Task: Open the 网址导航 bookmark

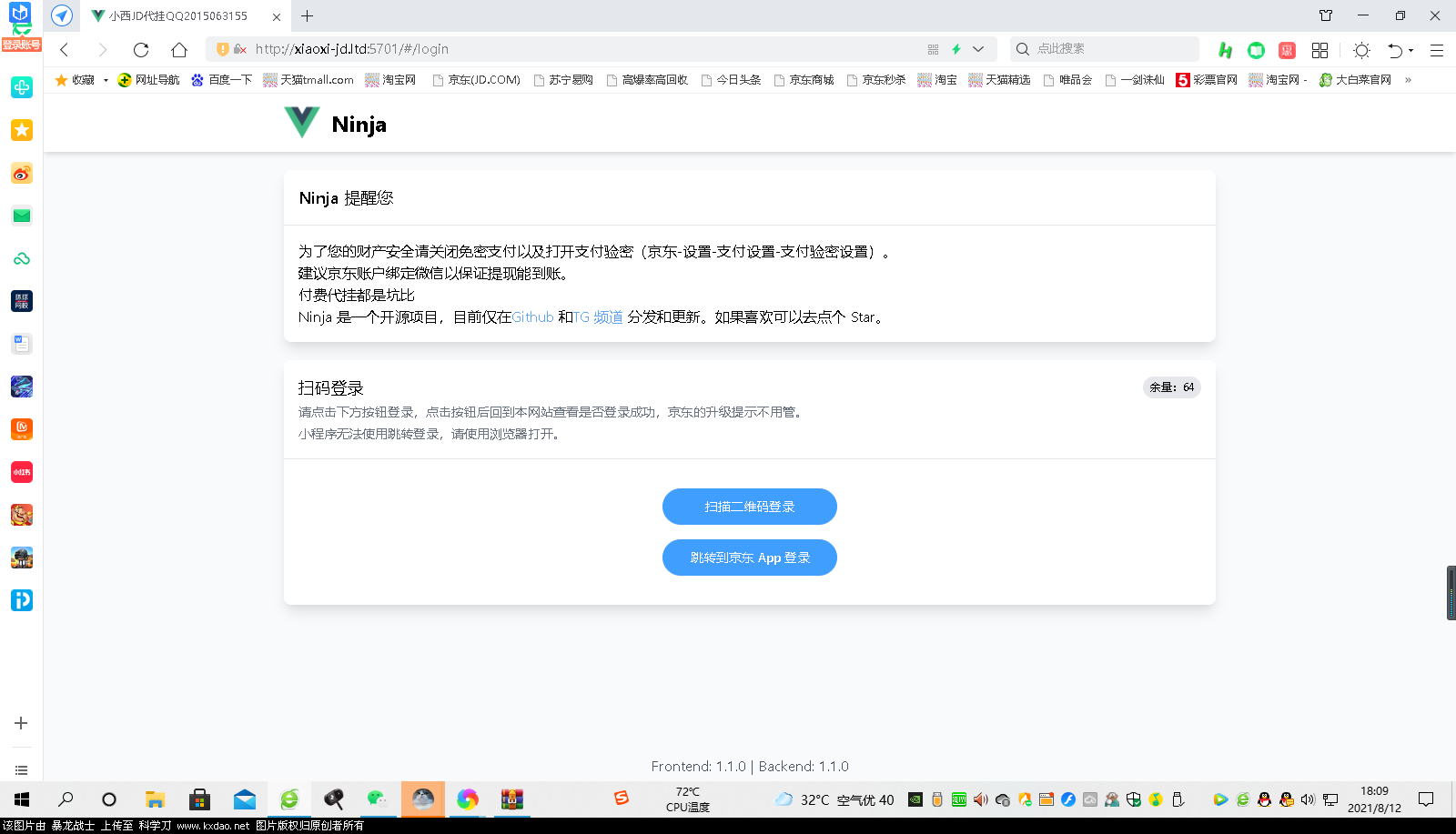Action: pyautogui.click(x=148, y=80)
